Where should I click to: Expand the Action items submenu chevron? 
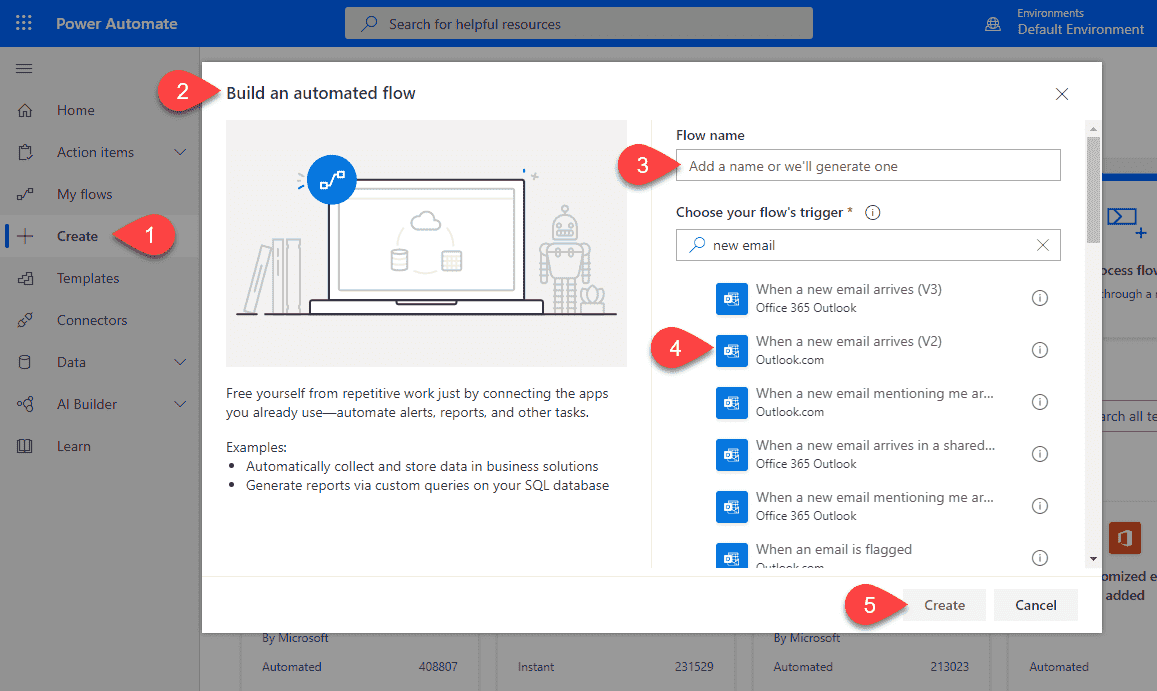180,152
